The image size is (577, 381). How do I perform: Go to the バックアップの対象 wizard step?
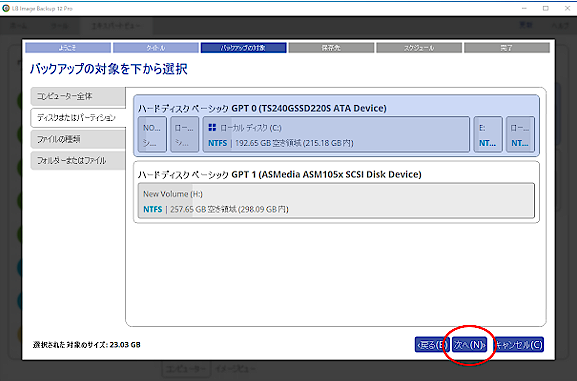click(x=243, y=48)
